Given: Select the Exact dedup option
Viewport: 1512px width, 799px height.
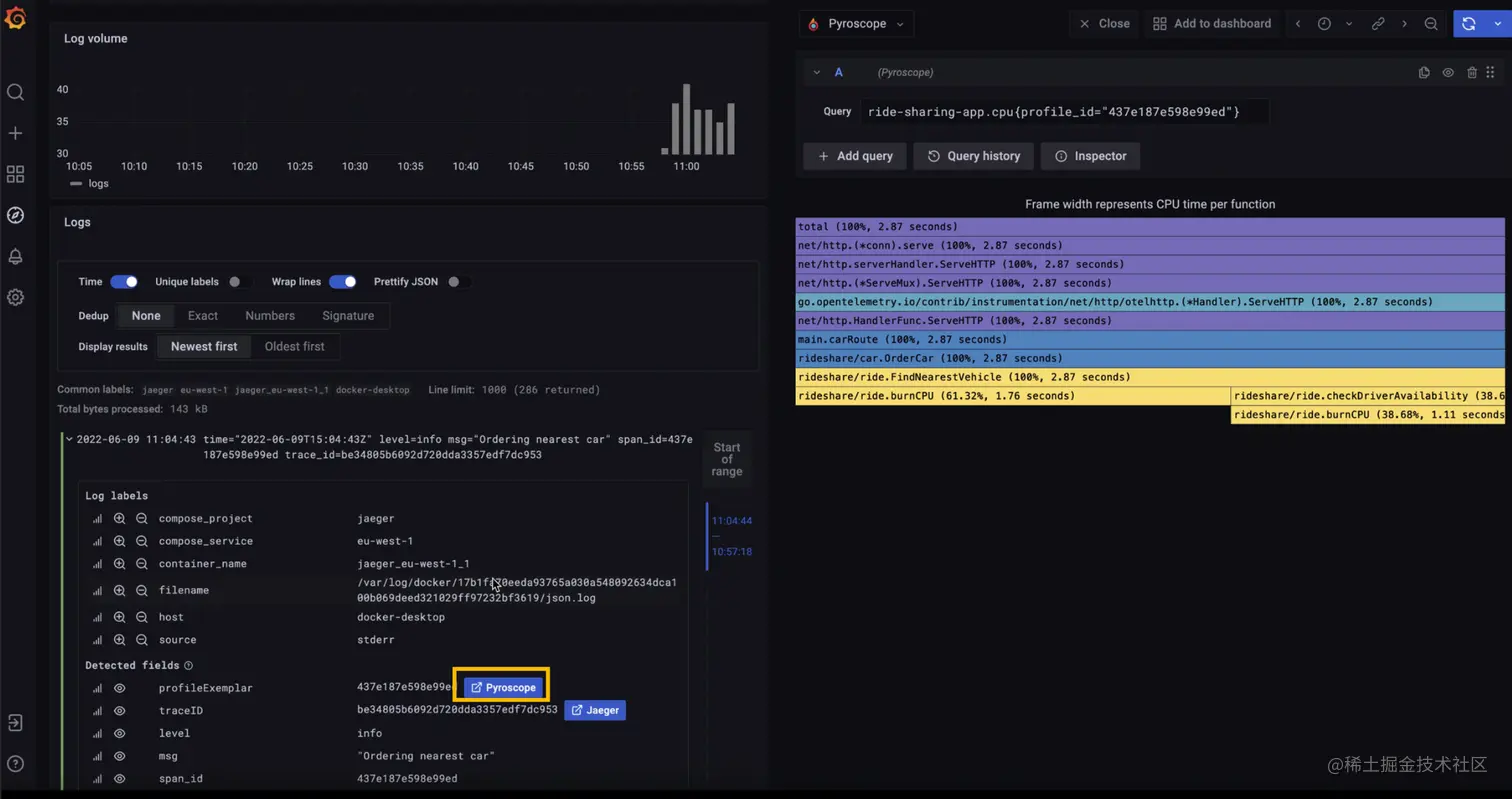Looking at the screenshot, I should point(203,316).
